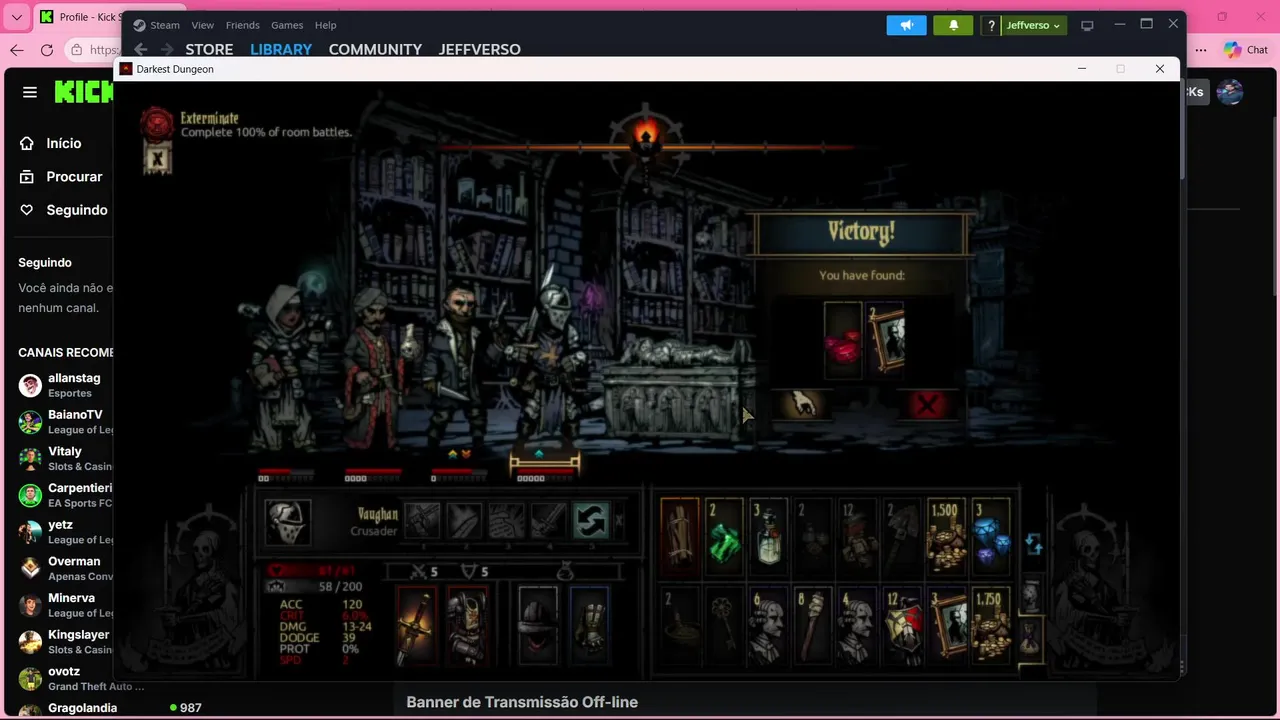
Task: Take all loot with the hand icon
Action: pyautogui.click(x=802, y=404)
